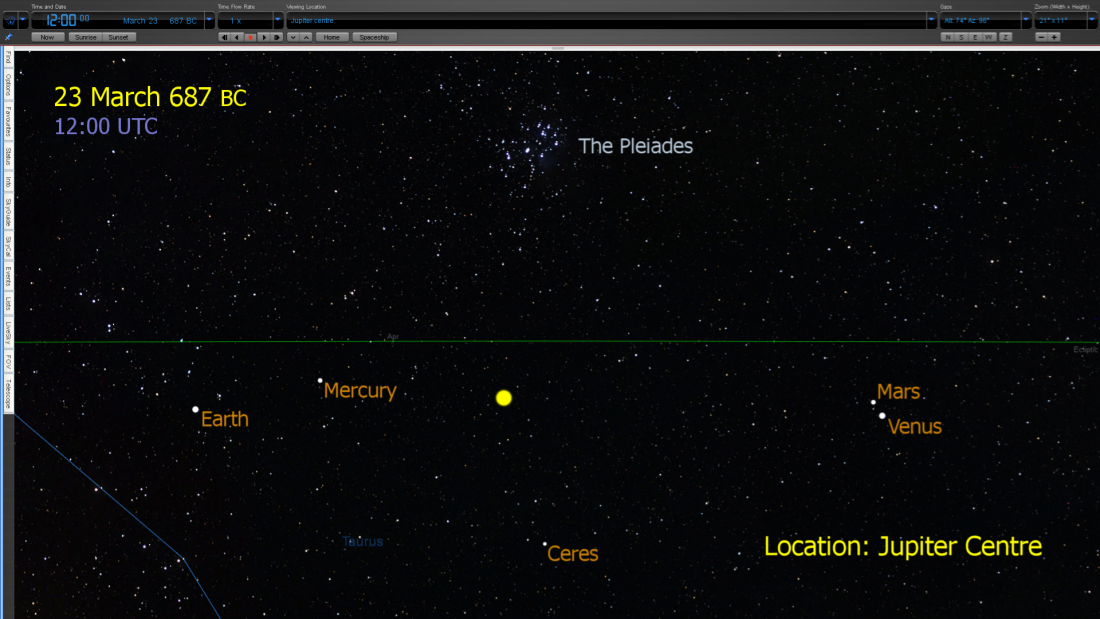Step time forward one increment

pyautogui.click(x=277, y=37)
